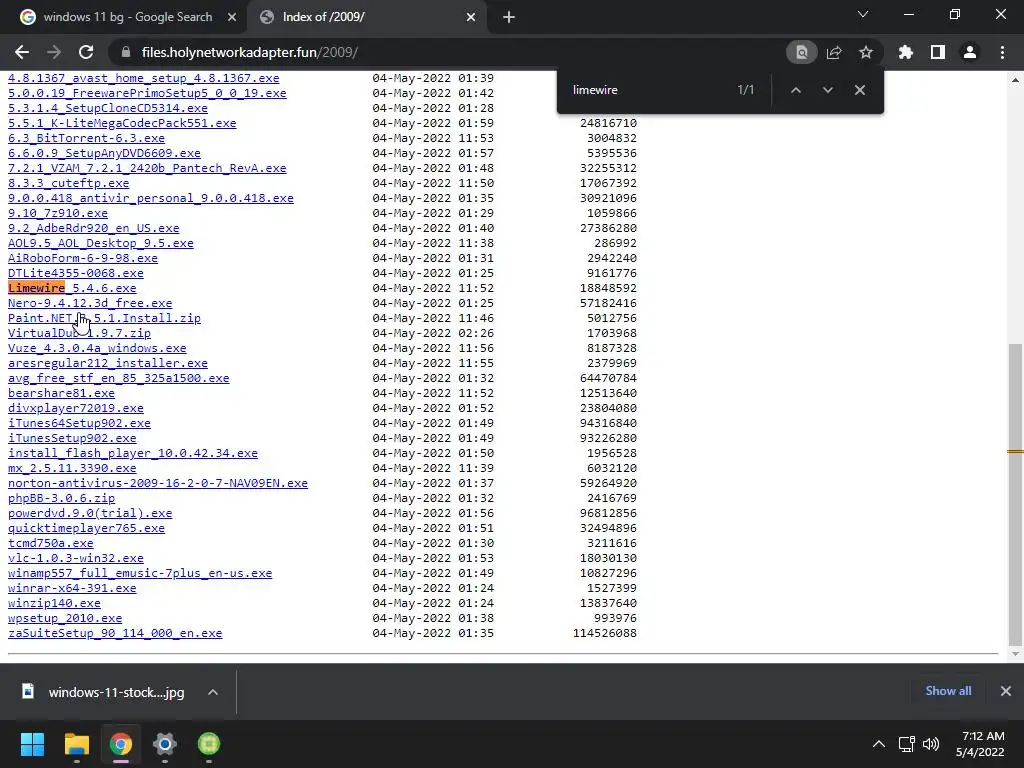1024x768 pixels.
Task: Click phpBB-3.0.6.zip link
Action: [x=61, y=498]
